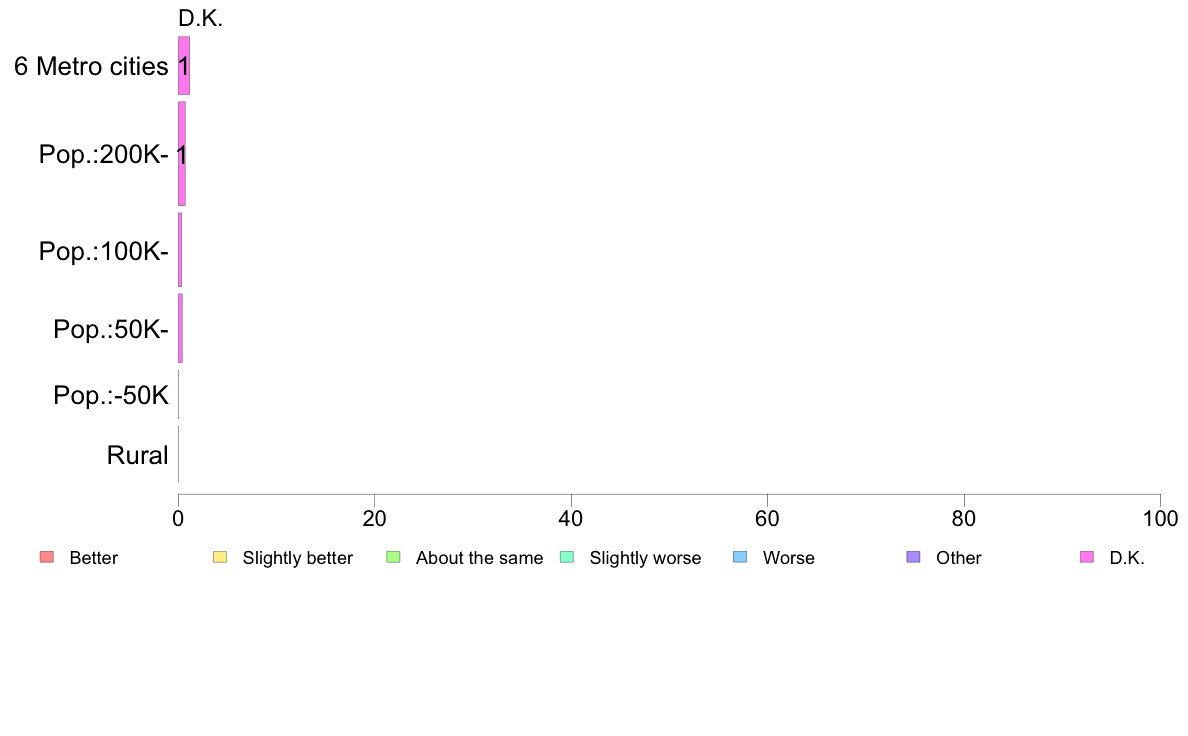Select the 6 Metro cities bar
The height and width of the screenshot is (736, 1188).
pos(184,66)
